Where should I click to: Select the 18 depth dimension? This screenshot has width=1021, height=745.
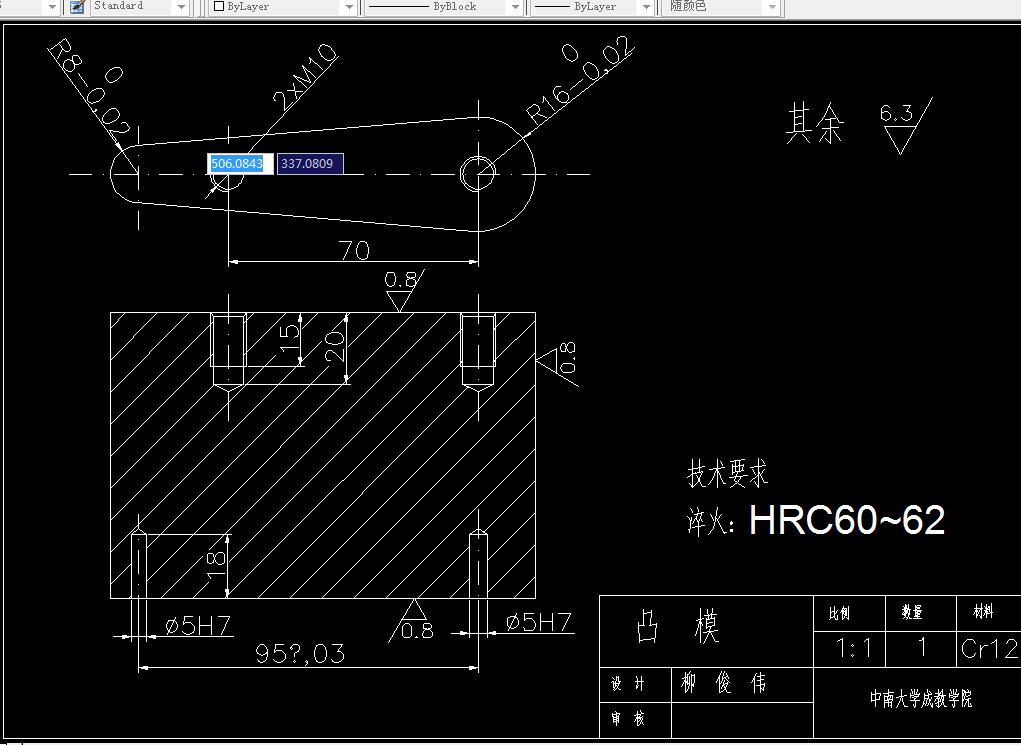[x=216, y=565]
